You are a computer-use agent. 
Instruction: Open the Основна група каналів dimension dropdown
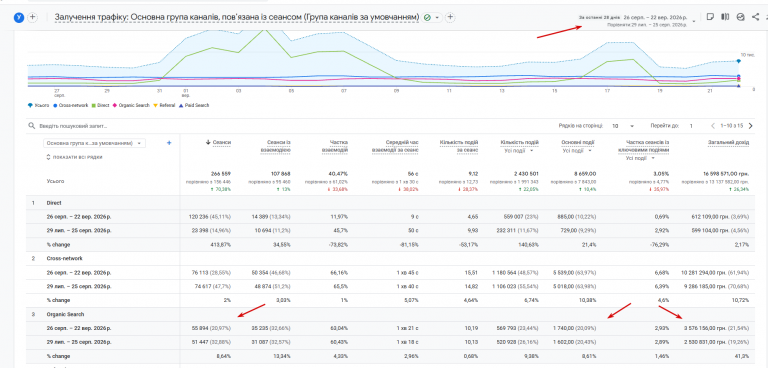pyautogui.click(x=94, y=143)
